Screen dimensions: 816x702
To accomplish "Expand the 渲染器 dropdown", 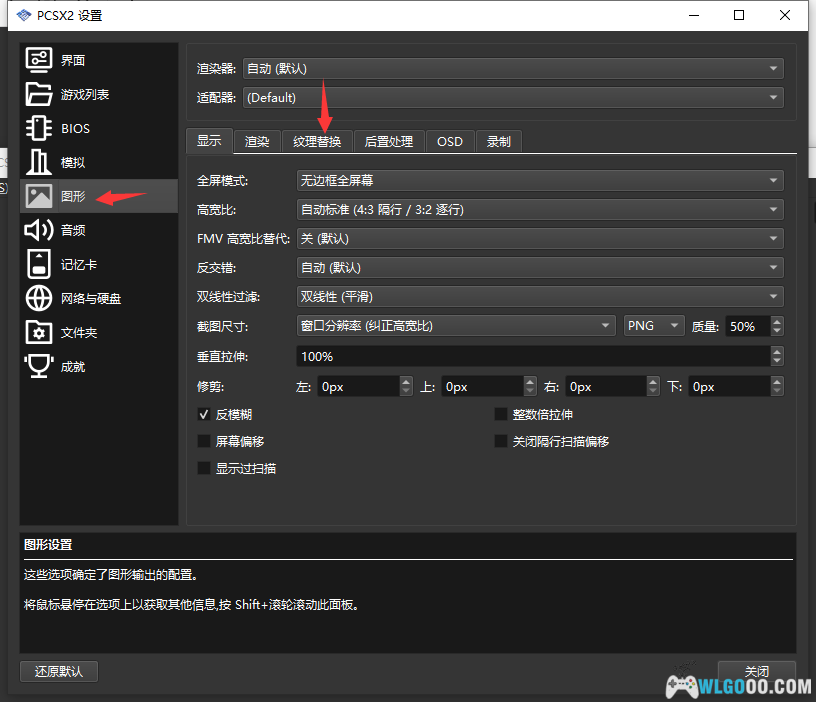I will (x=513, y=68).
